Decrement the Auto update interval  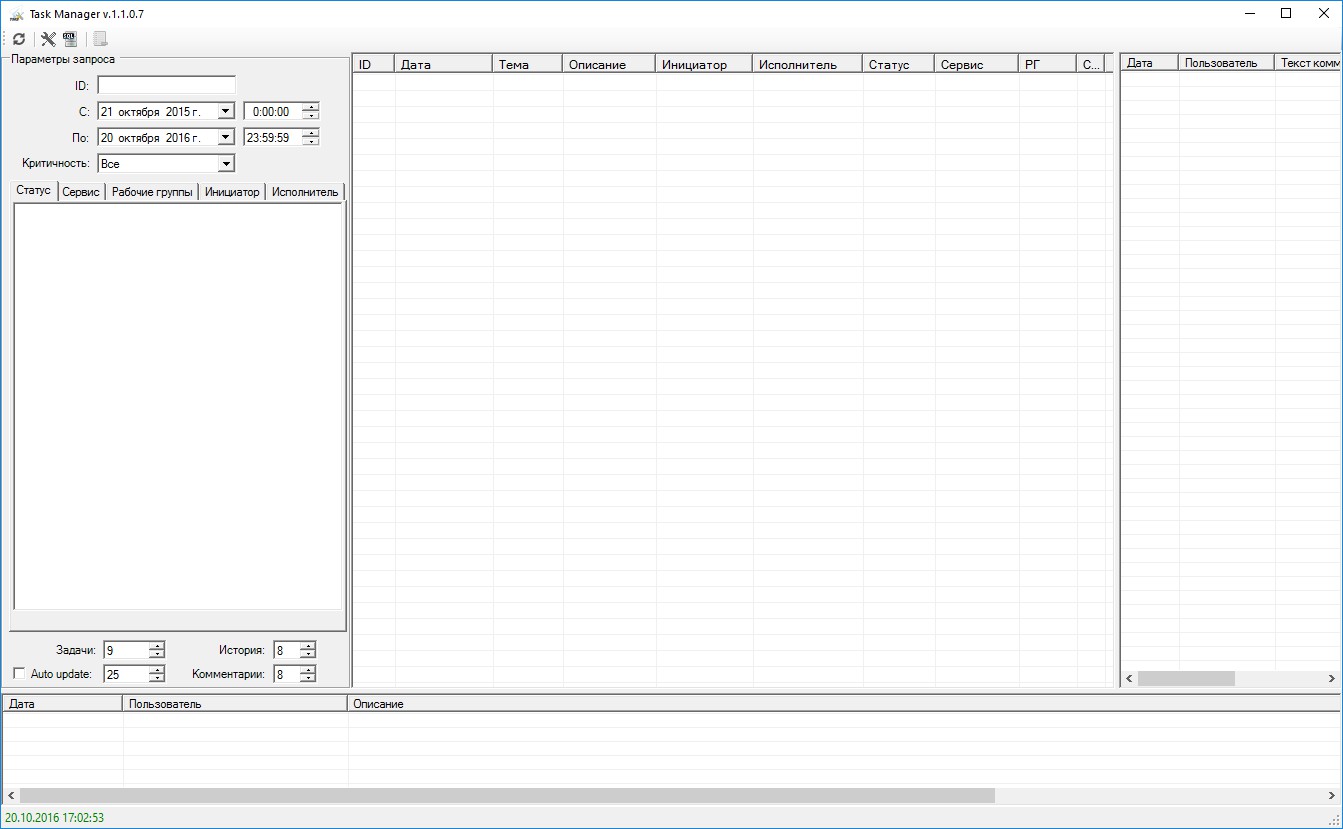pyautogui.click(x=156, y=679)
